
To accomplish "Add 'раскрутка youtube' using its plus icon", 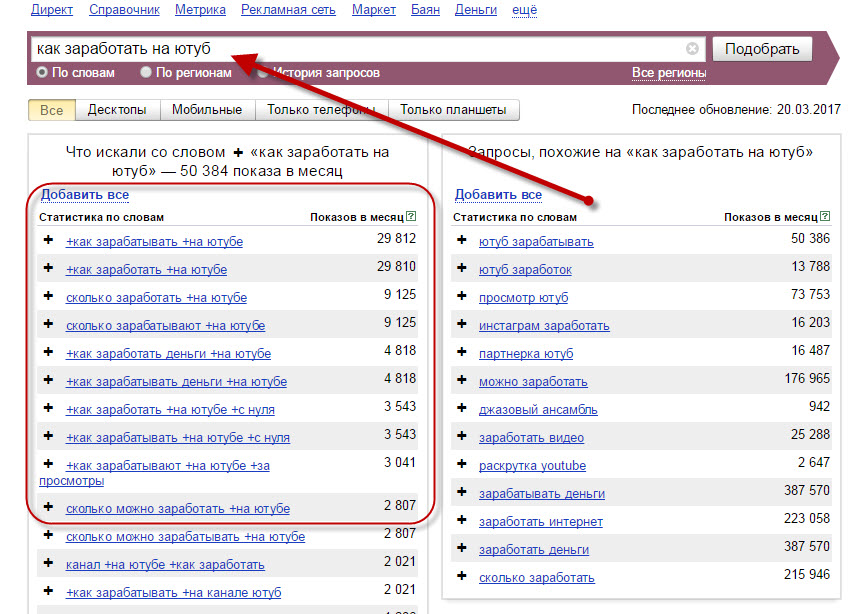I will click(x=462, y=463).
